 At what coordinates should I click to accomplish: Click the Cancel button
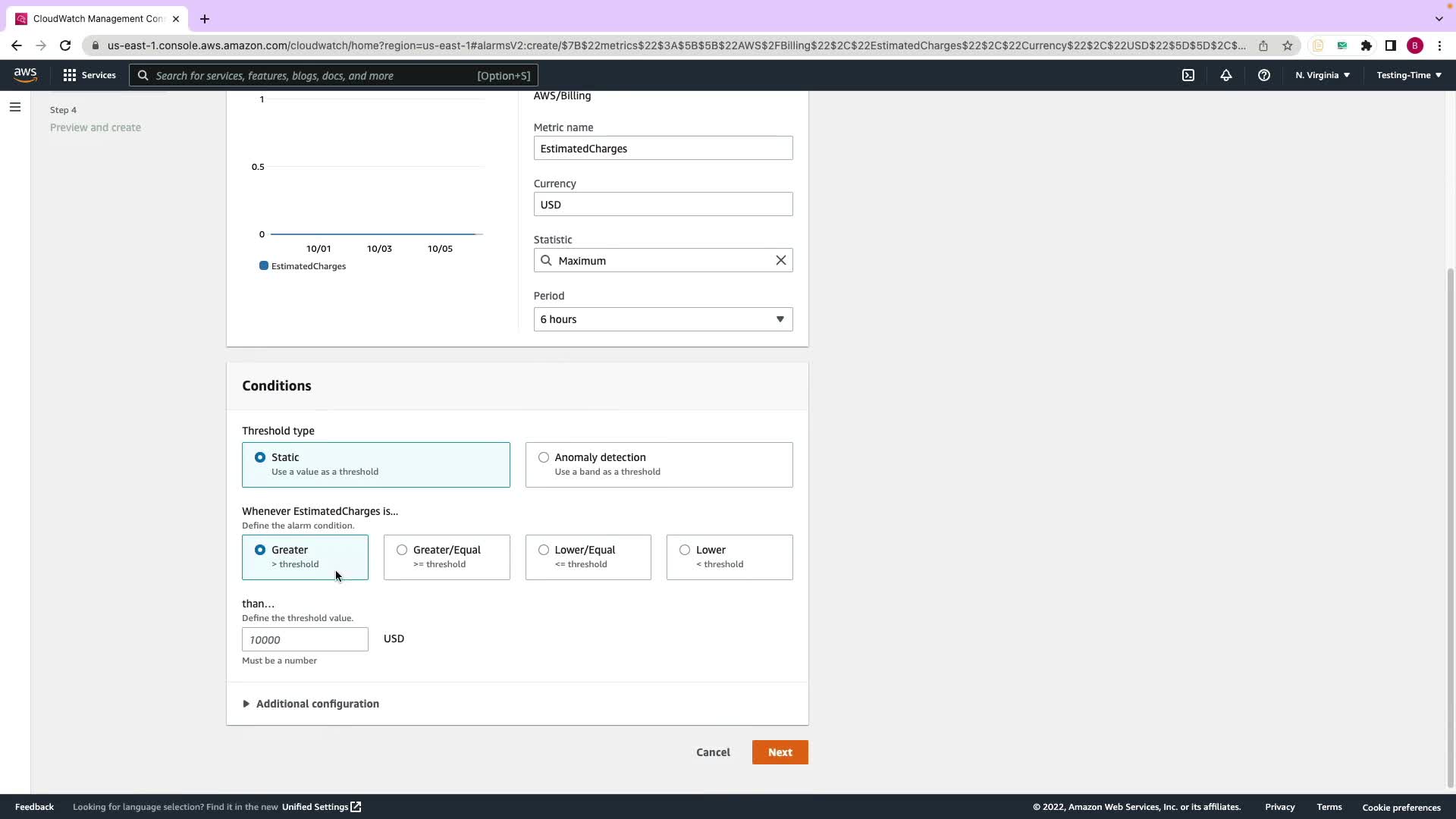713,752
